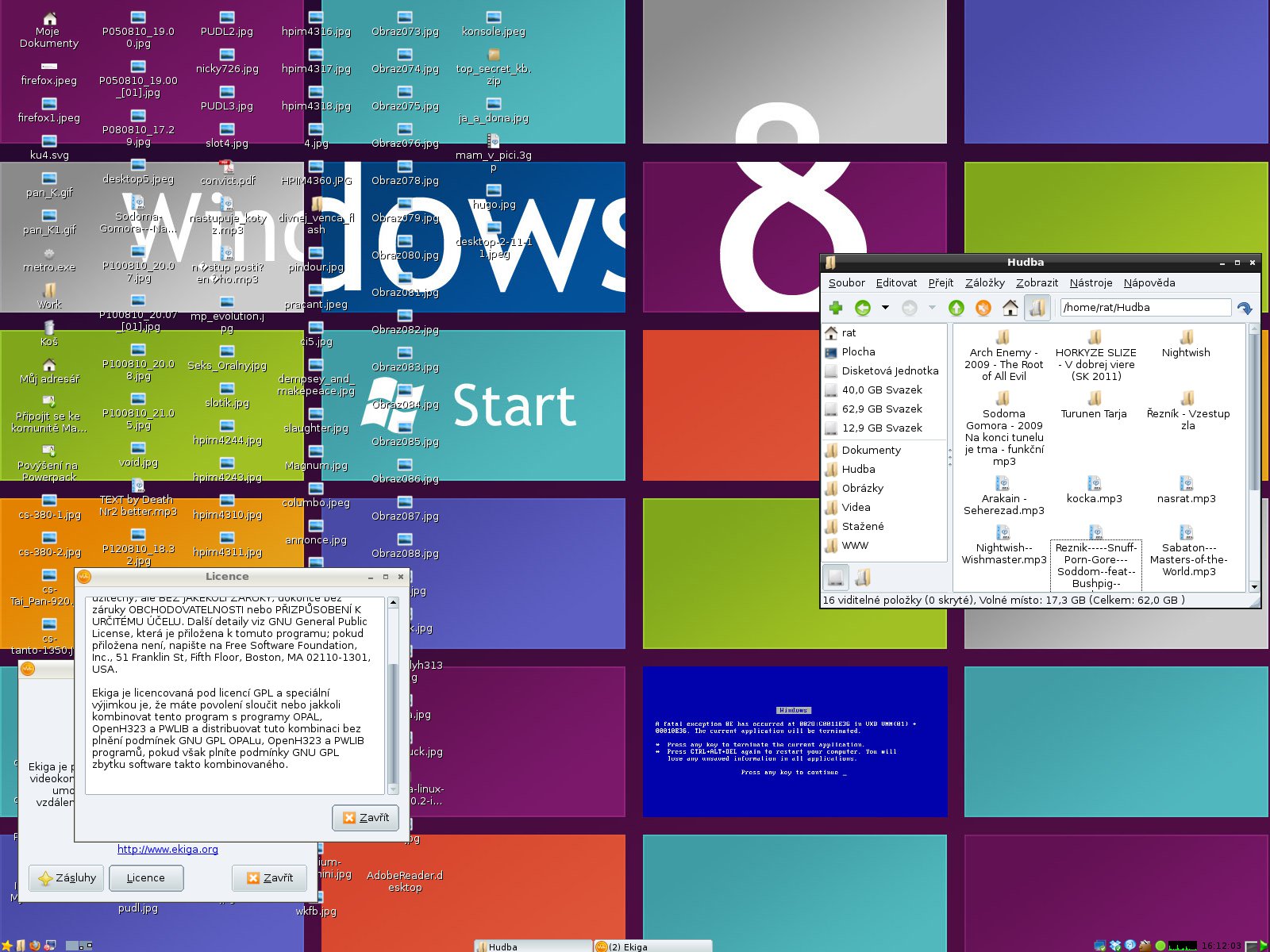Select the Koš trash desktop icon

49,333
